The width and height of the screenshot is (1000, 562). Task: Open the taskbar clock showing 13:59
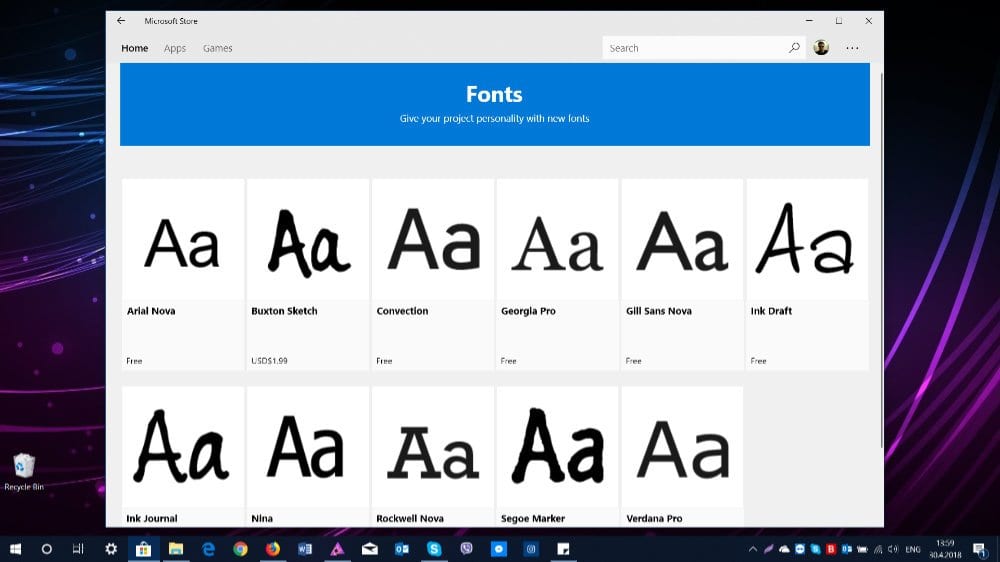[x=945, y=549]
